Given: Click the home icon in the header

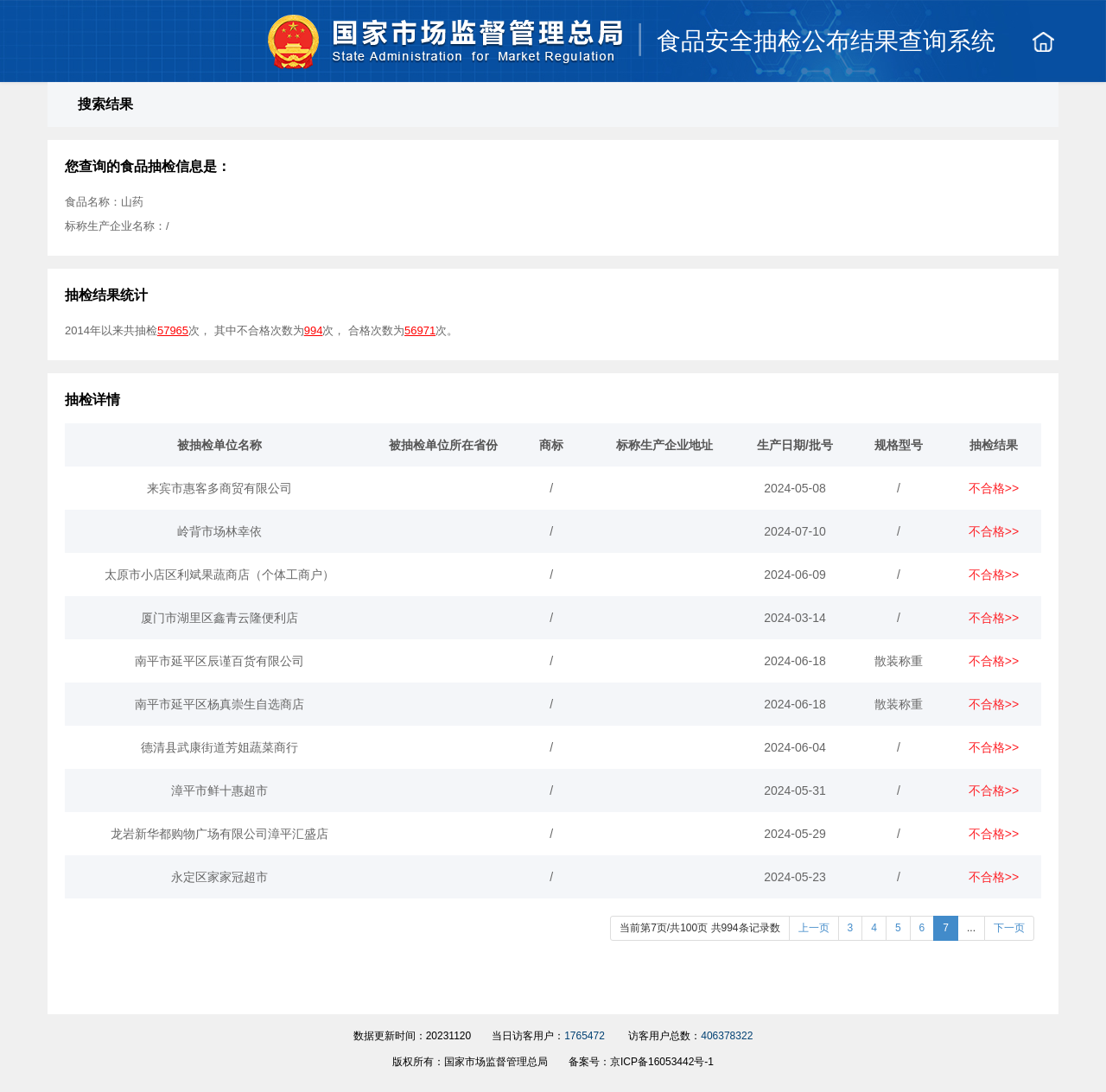Looking at the screenshot, I should [1043, 41].
